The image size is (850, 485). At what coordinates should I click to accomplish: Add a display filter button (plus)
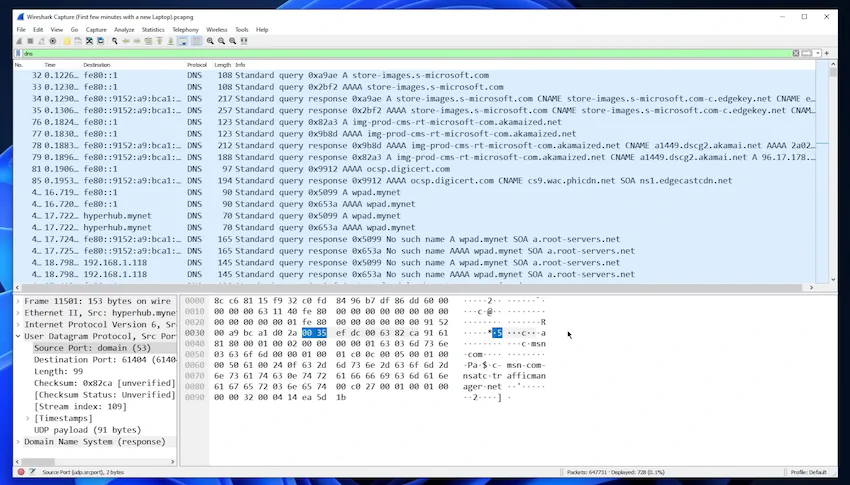click(827, 53)
